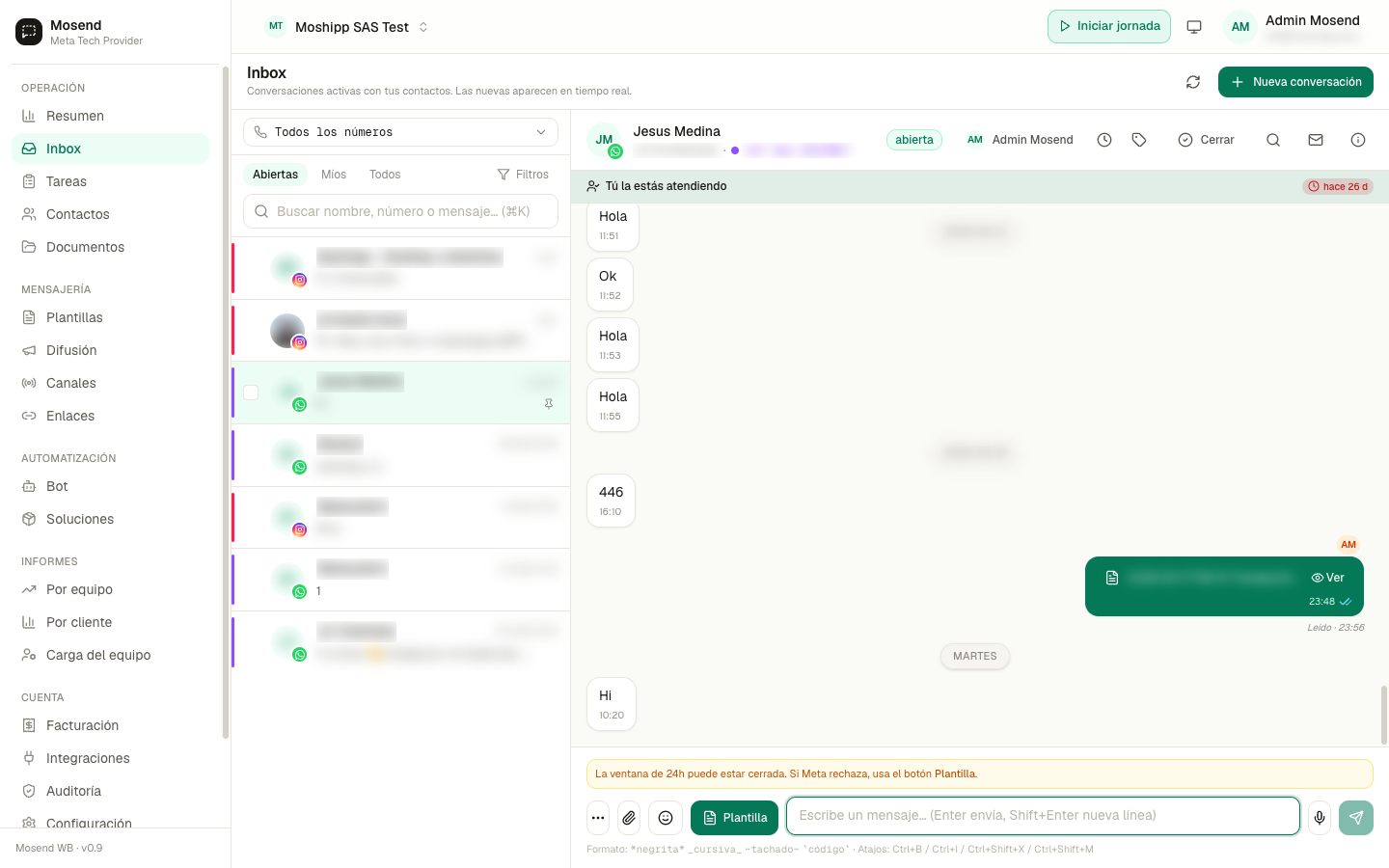Click the envelope icon in chat header
Image resolution: width=1389 pixels, height=868 pixels.
[1316, 140]
